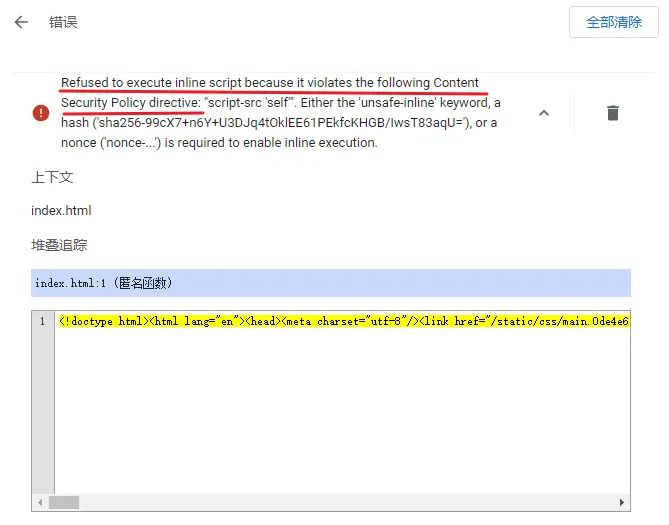Click the red error exclamation icon

(41, 113)
